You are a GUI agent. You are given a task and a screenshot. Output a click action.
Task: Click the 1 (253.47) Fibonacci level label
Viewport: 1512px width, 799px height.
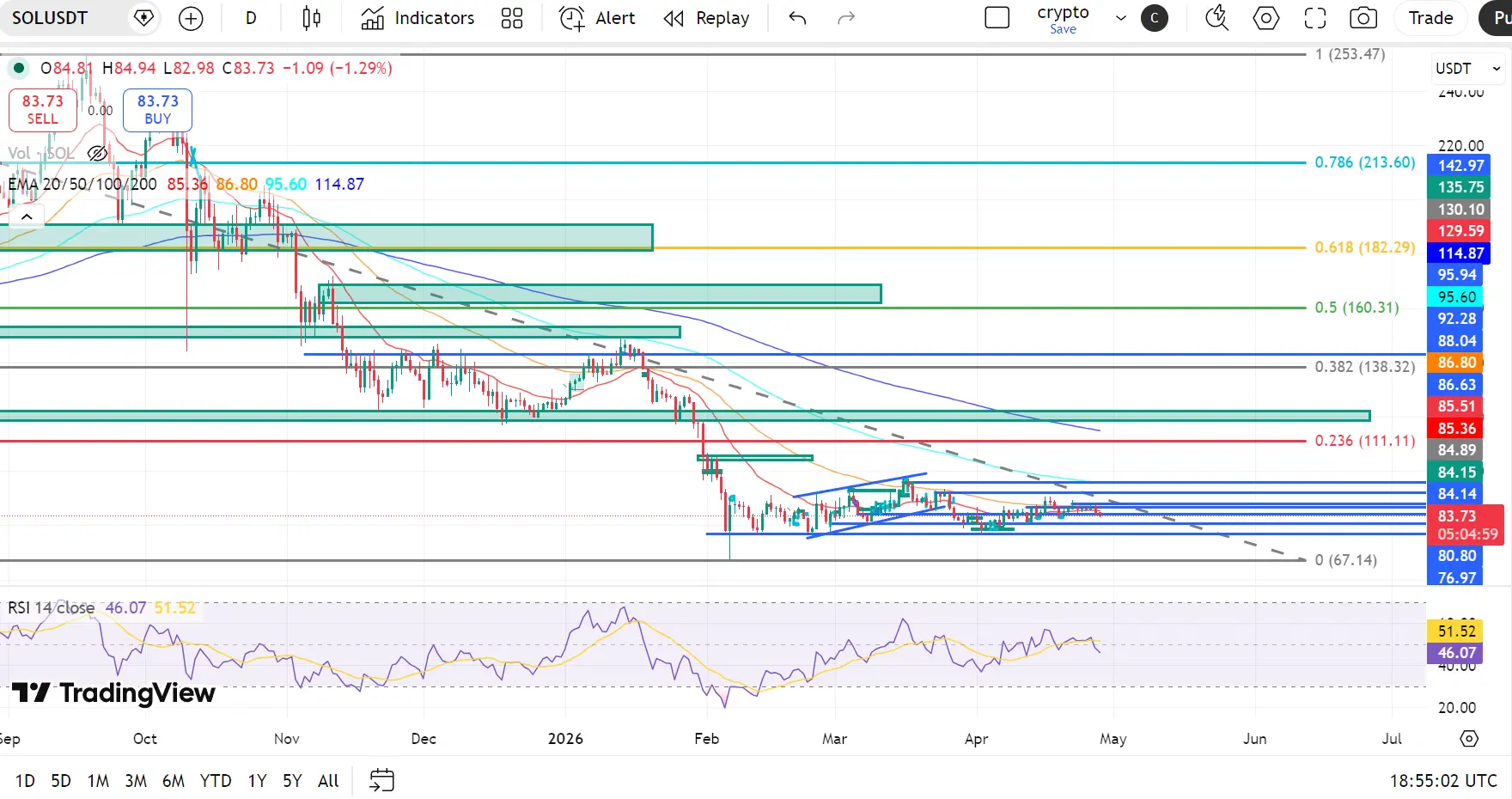click(x=1350, y=54)
